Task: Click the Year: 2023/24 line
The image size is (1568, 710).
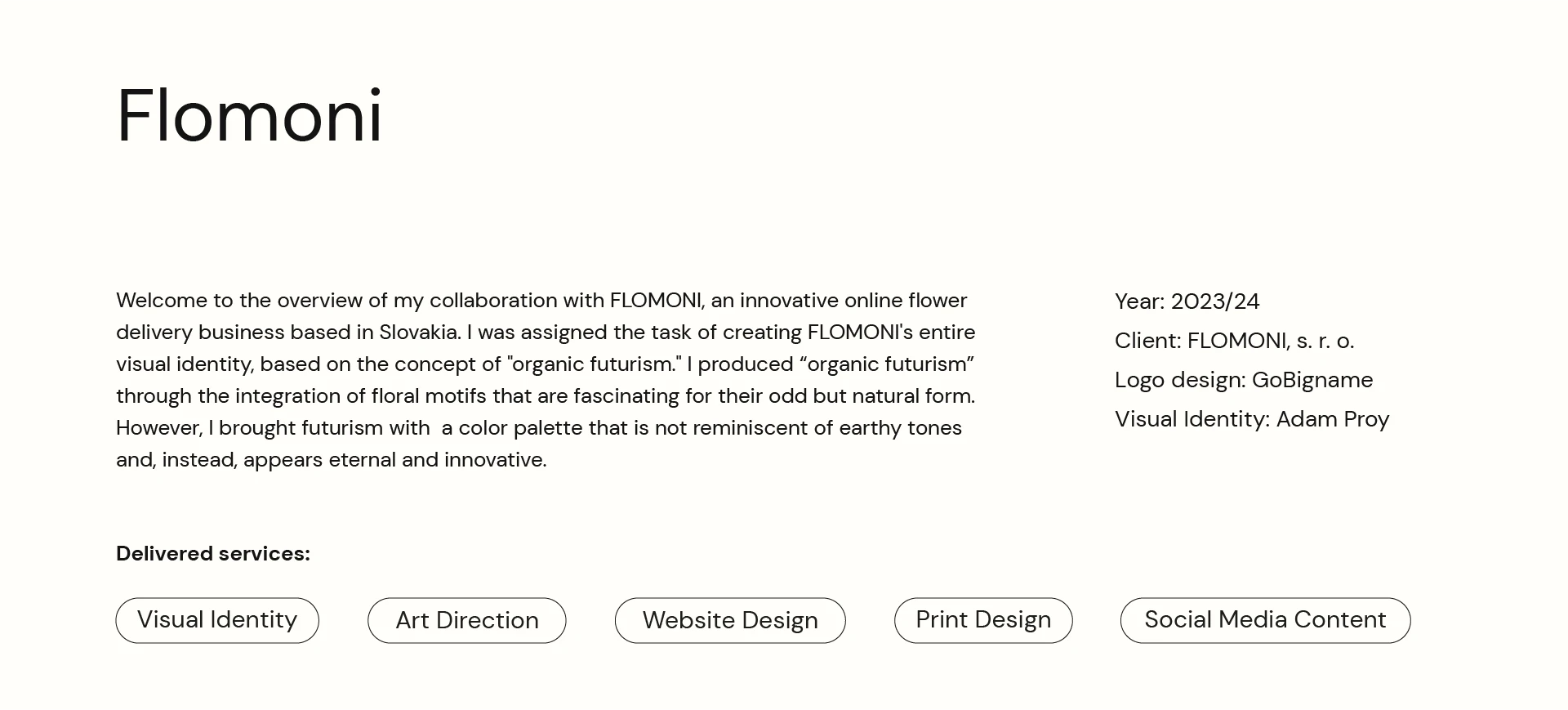Action: (1187, 301)
